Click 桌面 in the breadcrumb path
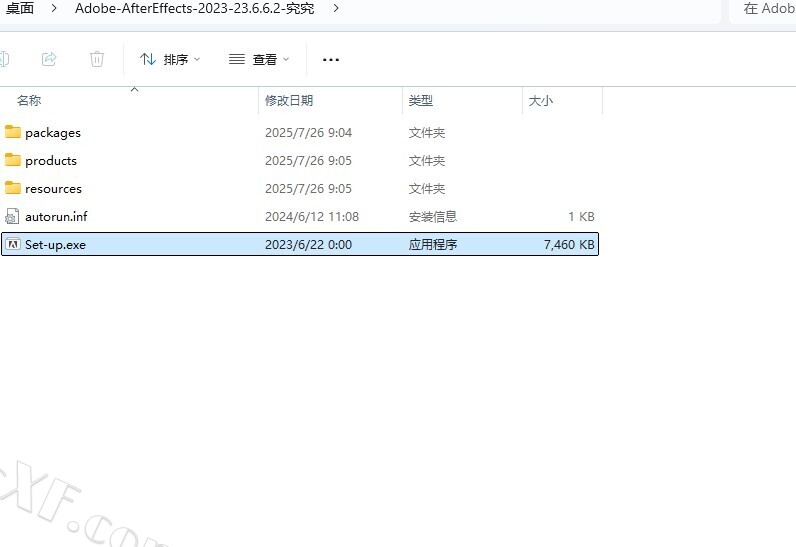The width and height of the screenshot is (796, 547). 20,8
